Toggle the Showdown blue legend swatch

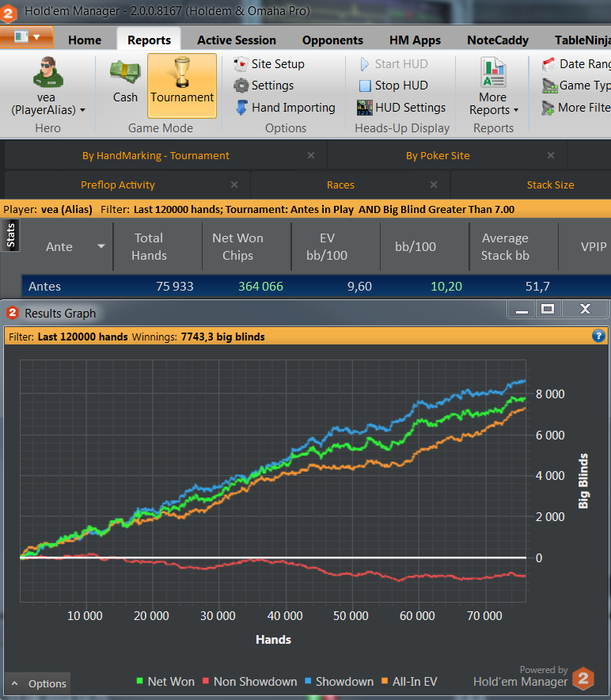click(308, 681)
